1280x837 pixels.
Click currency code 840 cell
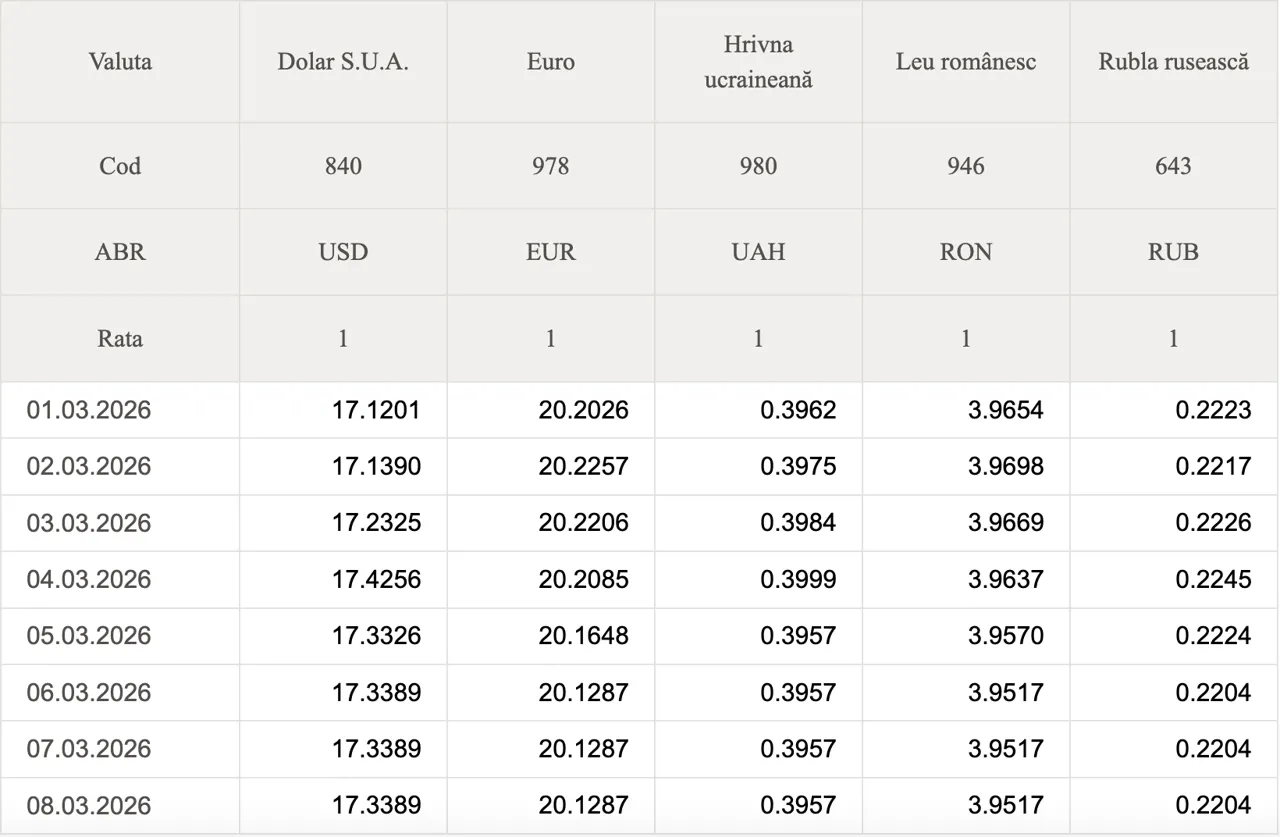click(343, 166)
